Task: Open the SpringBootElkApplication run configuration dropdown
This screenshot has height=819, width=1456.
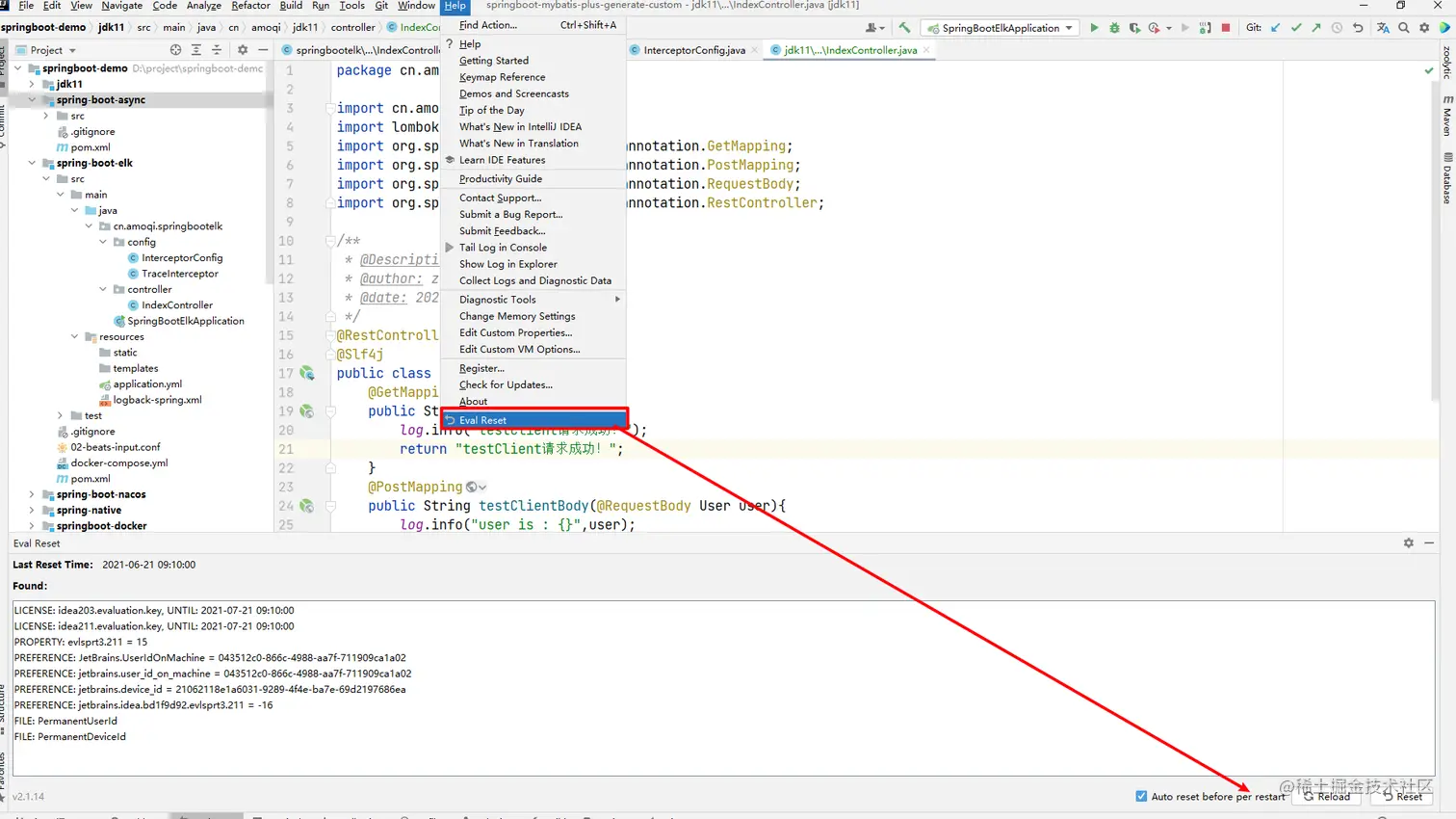Action: click(x=999, y=28)
